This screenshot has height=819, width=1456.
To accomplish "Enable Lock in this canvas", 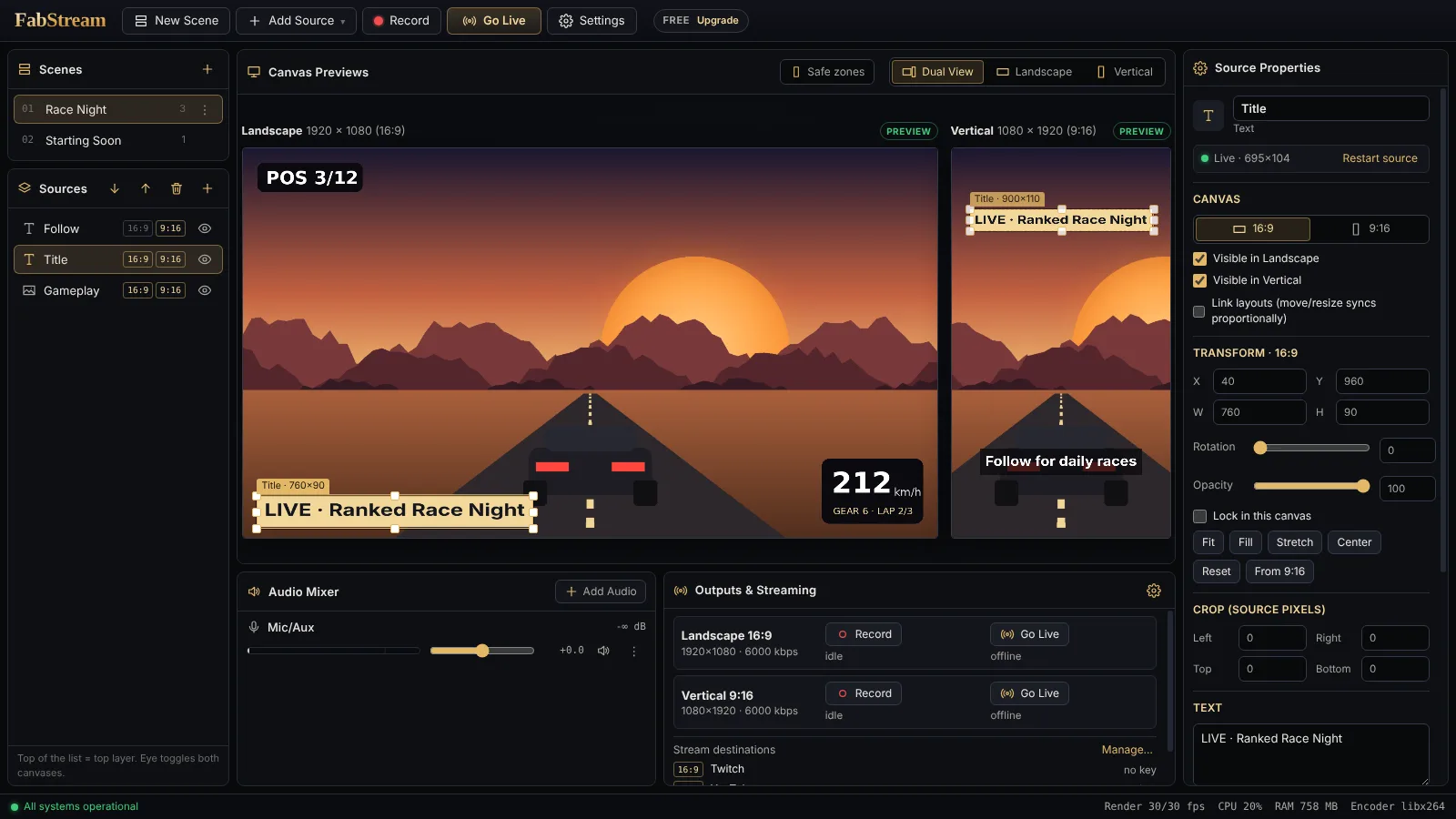I will tap(1199, 516).
